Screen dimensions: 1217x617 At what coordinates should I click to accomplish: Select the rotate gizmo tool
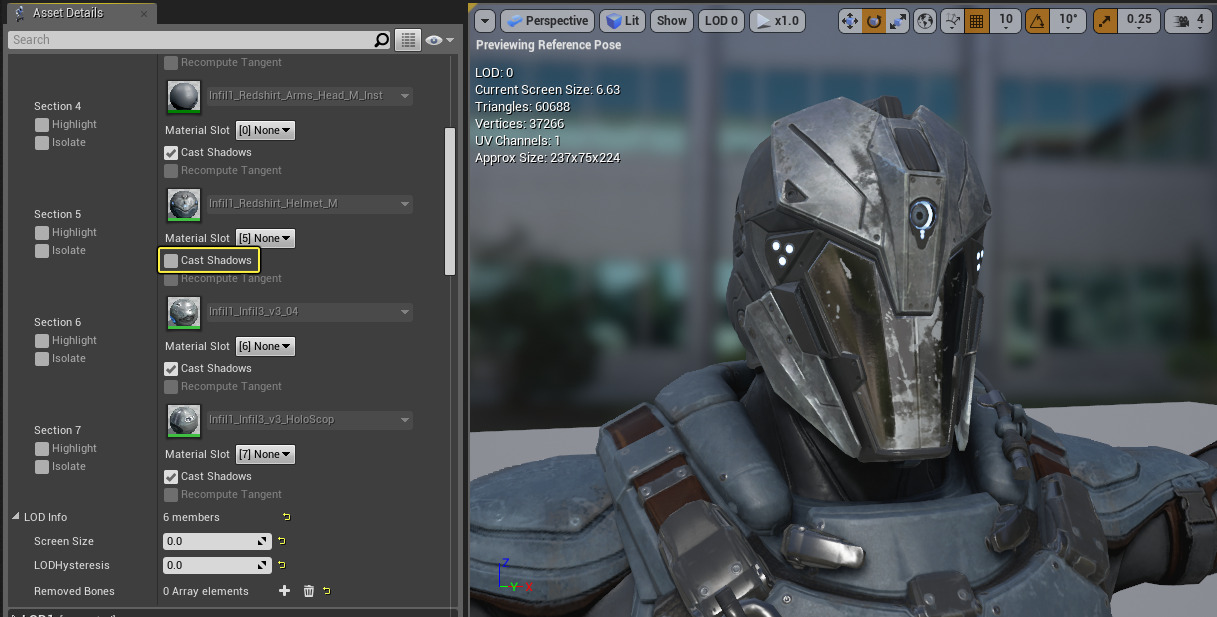pyautogui.click(x=874, y=20)
